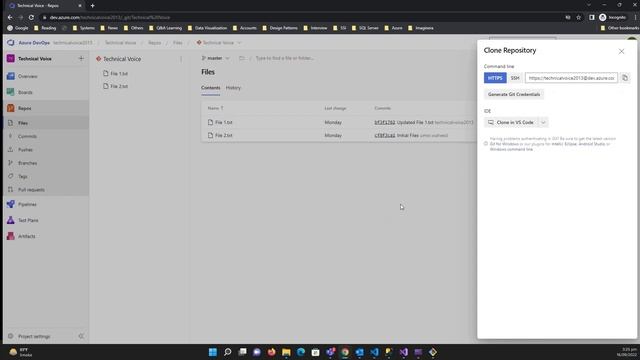This screenshot has height=360, width=640.
Task: Click the Azure DevOps logo
Action: tap(11, 43)
